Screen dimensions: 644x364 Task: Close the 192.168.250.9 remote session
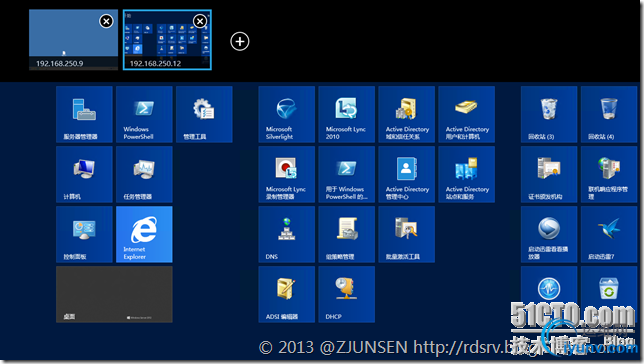pyautogui.click(x=106, y=21)
